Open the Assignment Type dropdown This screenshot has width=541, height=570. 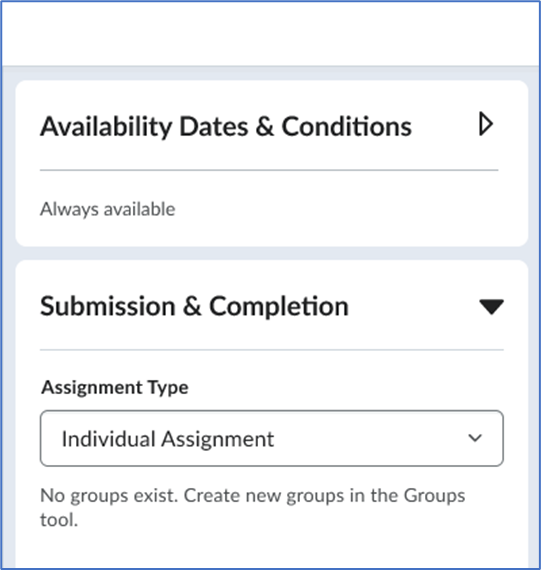pos(272,438)
